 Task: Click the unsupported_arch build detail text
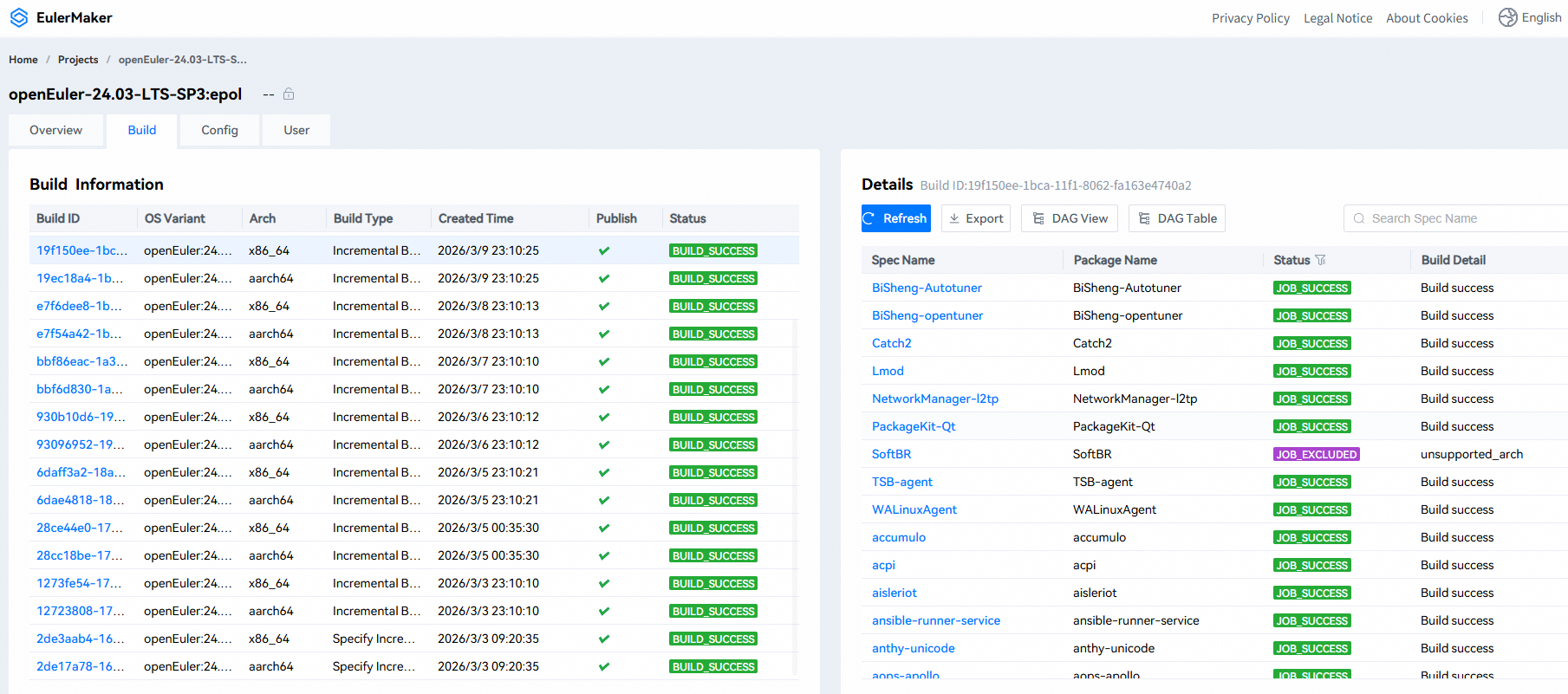tap(1472, 454)
